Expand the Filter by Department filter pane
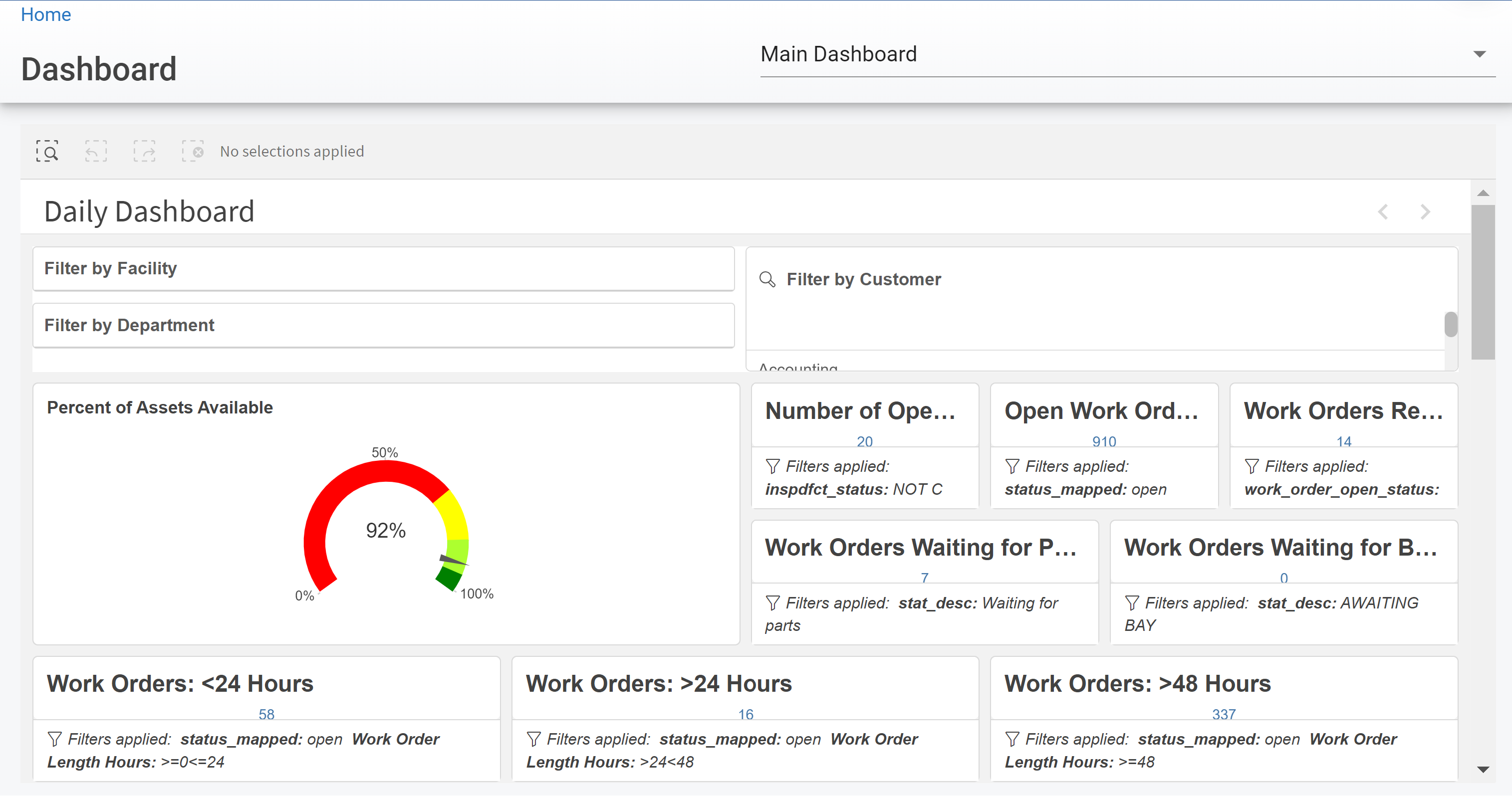Viewport: 1512px width, 796px height. [383, 326]
